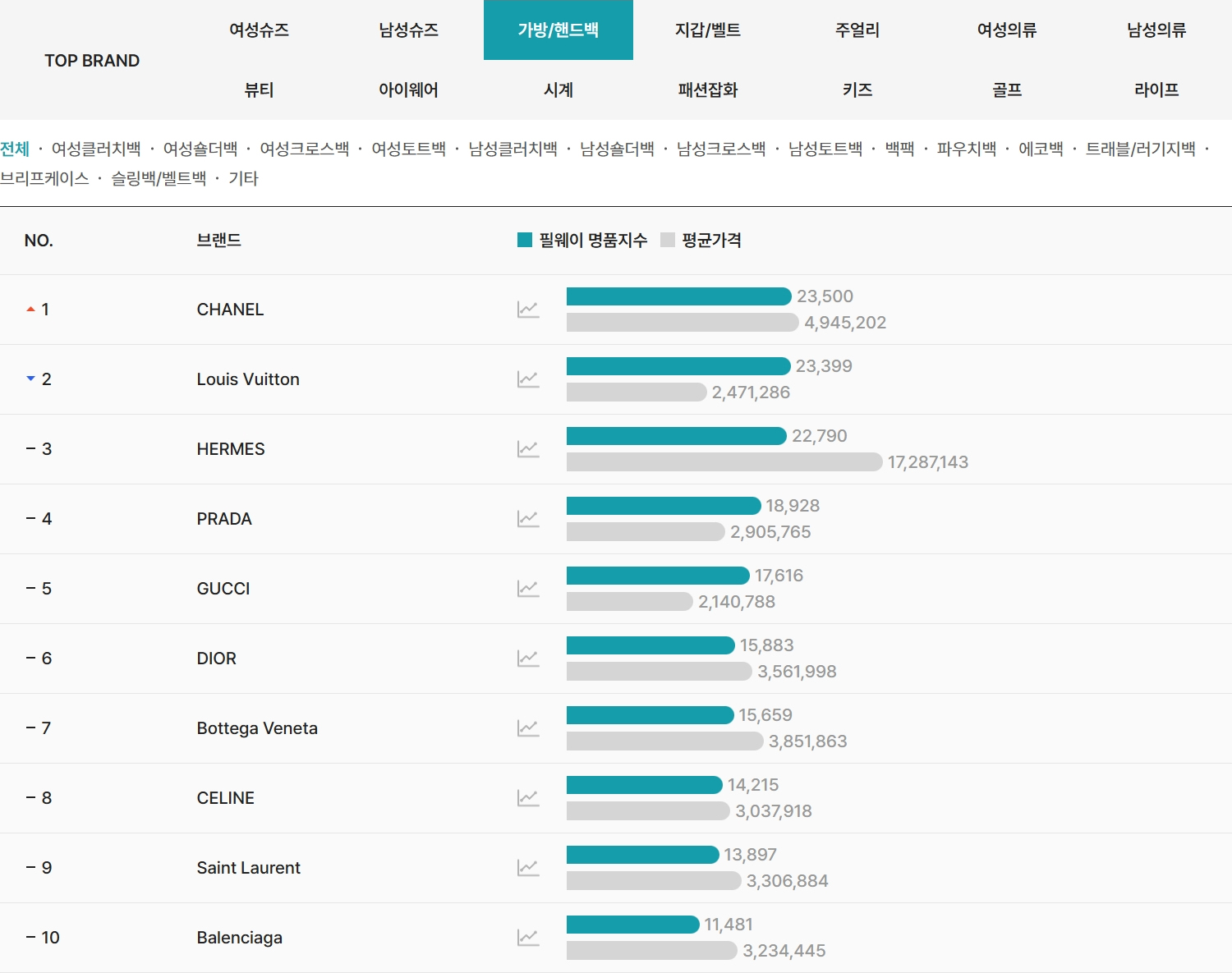Screen dimensions: 1232x973
Task: Filter by 에코백 subcategory
Action: coord(1041,149)
